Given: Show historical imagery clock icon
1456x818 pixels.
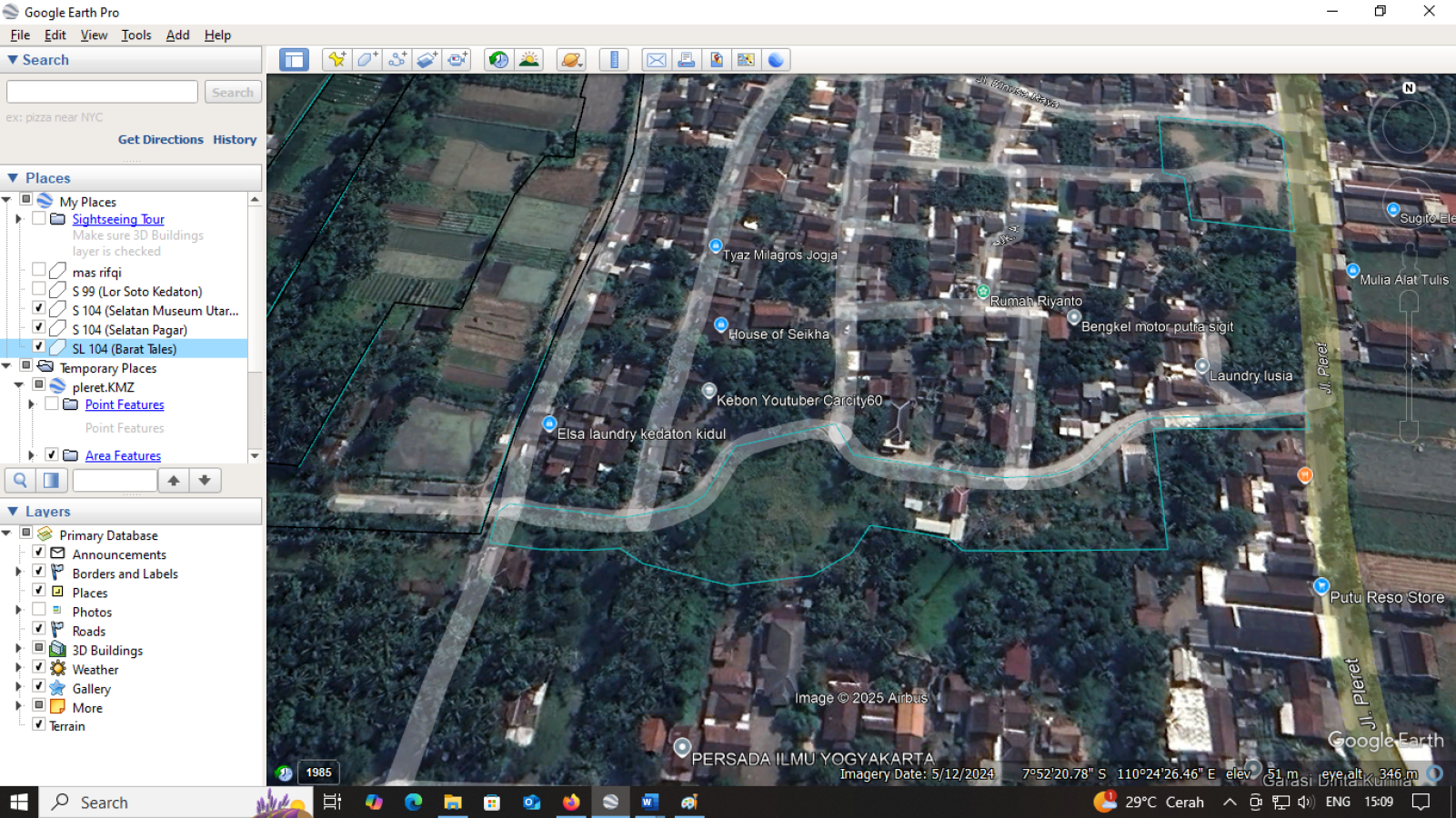Looking at the screenshot, I should 498,60.
